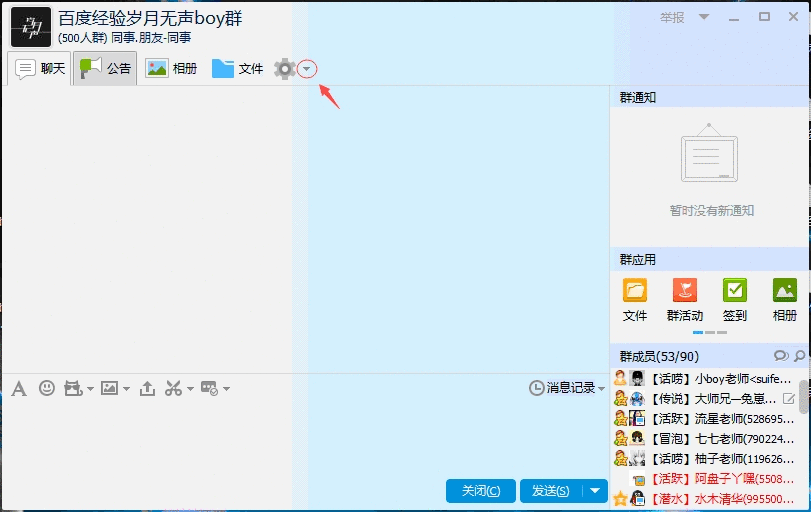This screenshot has width=811, height=512.
Task: Click group name 百度经验岁月无声boy群
Action: tap(150, 19)
